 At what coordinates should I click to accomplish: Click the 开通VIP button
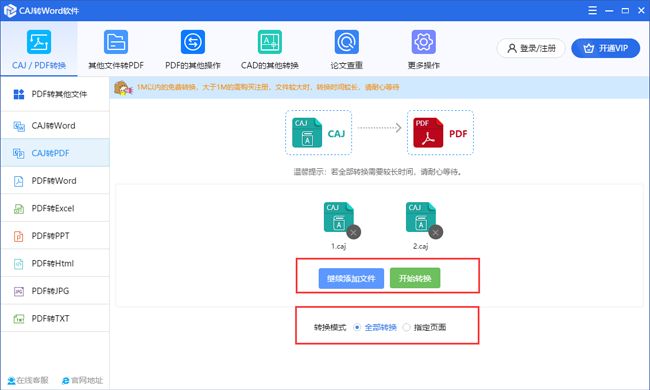[605, 48]
